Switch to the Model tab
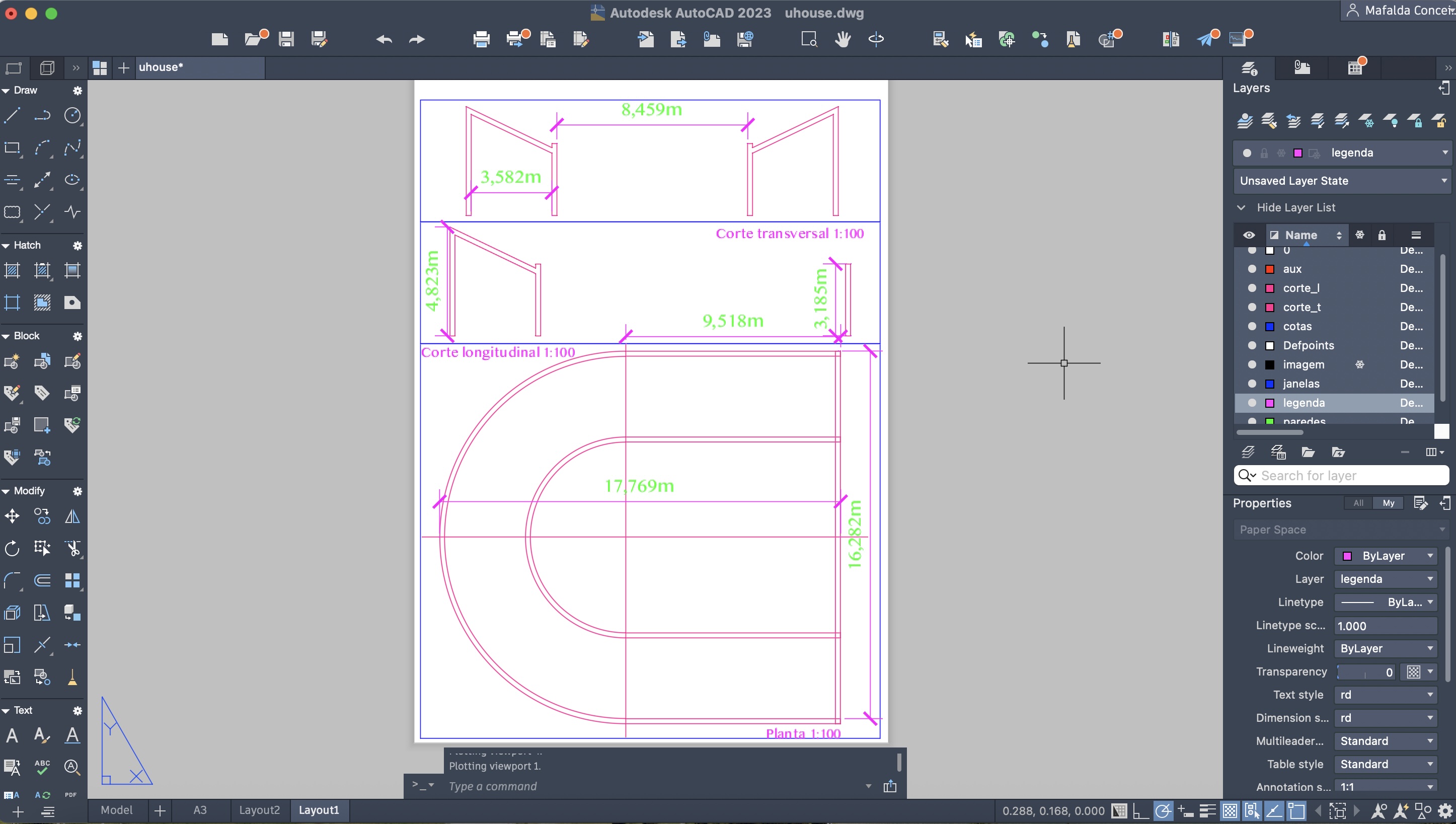The height and width of the screenshot is (824, 1456). (x=117, y=810)
